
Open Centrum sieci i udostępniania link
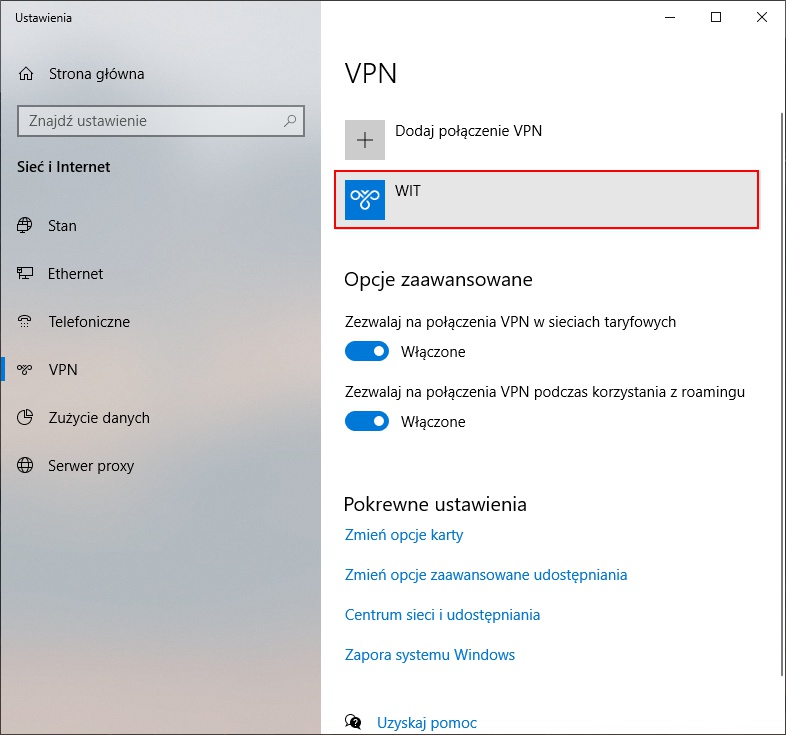pos(442,615)
